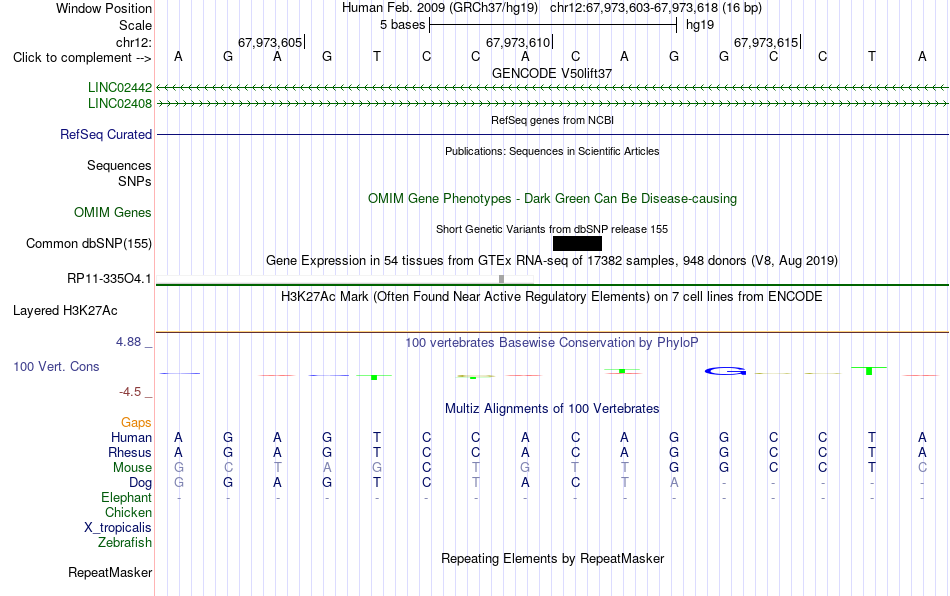
Task: Open the GTEx Gene Expression track title
Action: click(552, 260)
